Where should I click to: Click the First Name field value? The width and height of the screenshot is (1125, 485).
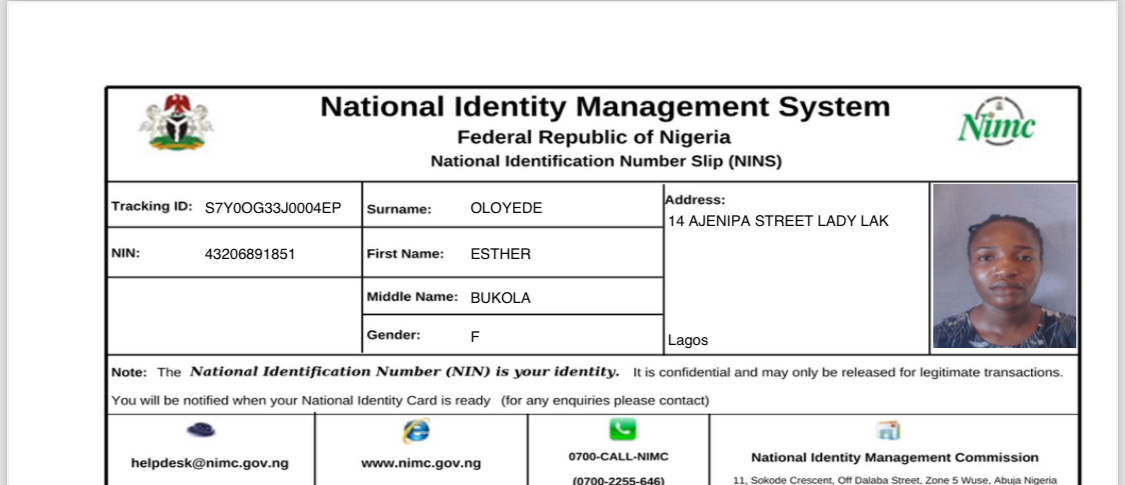tap(500, 254)
